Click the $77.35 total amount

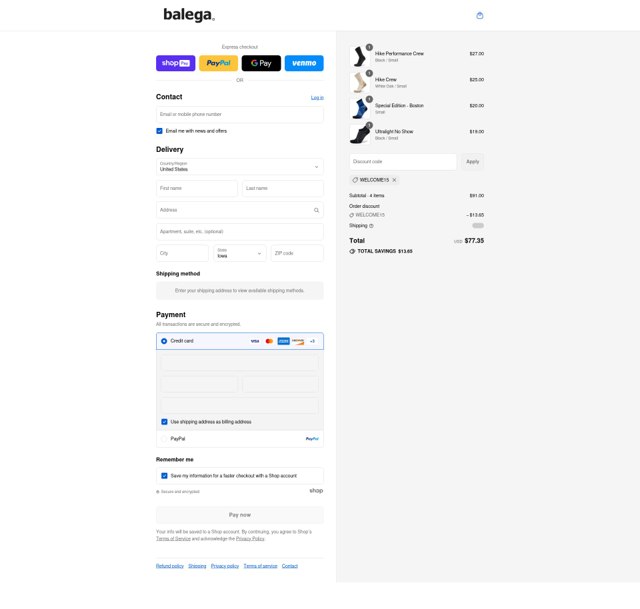474,241
